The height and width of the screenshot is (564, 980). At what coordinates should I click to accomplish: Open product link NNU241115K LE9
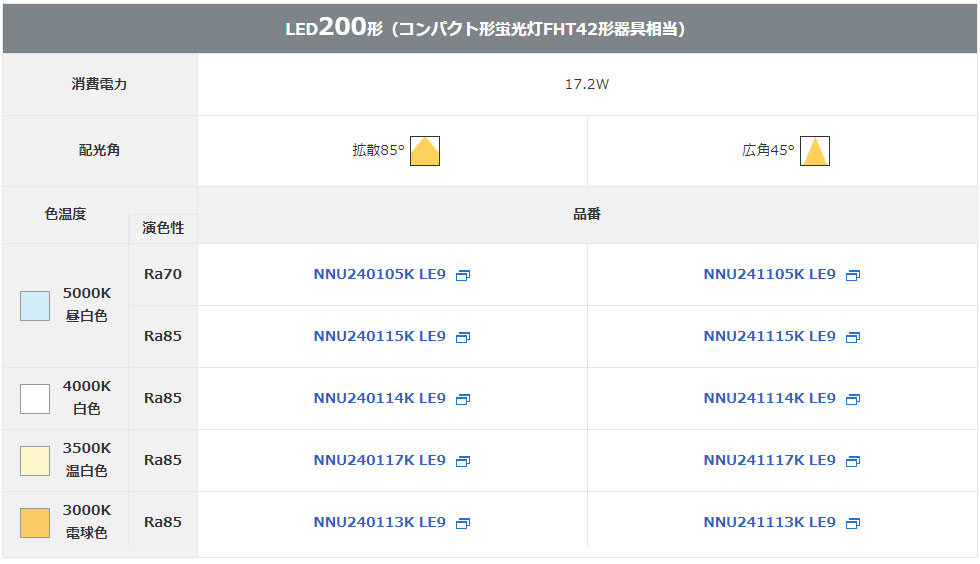(769, 336)
